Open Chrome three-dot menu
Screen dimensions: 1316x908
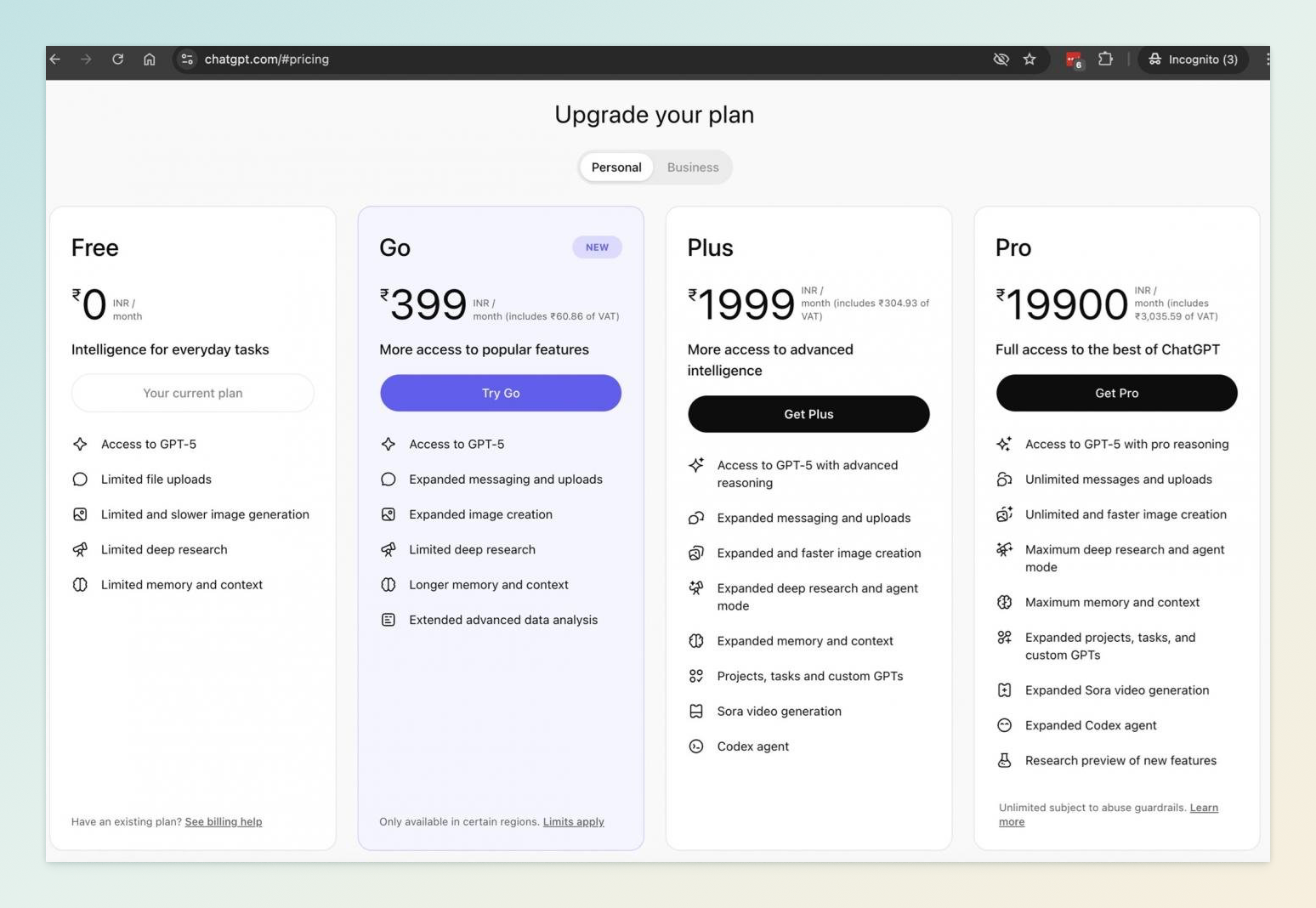click(x=1267, y=60)
